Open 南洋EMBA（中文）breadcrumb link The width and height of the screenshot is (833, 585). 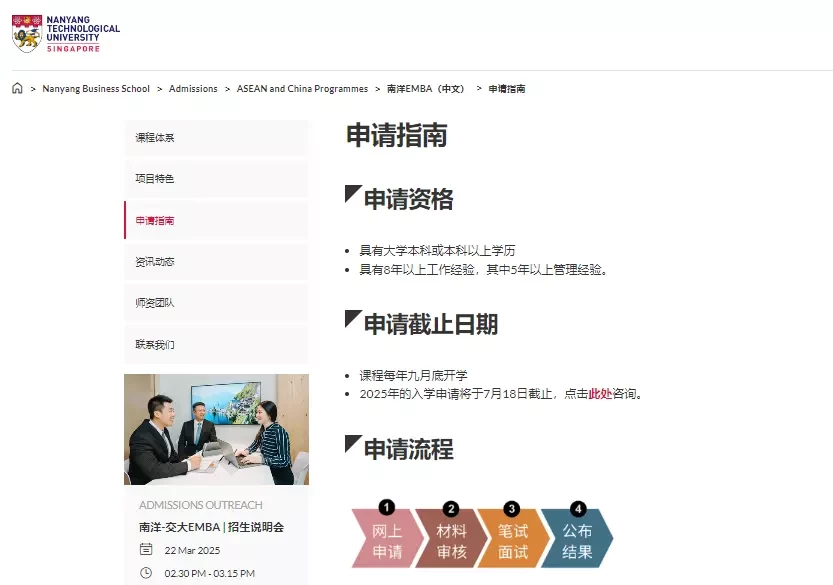click(x=426, y=89)
